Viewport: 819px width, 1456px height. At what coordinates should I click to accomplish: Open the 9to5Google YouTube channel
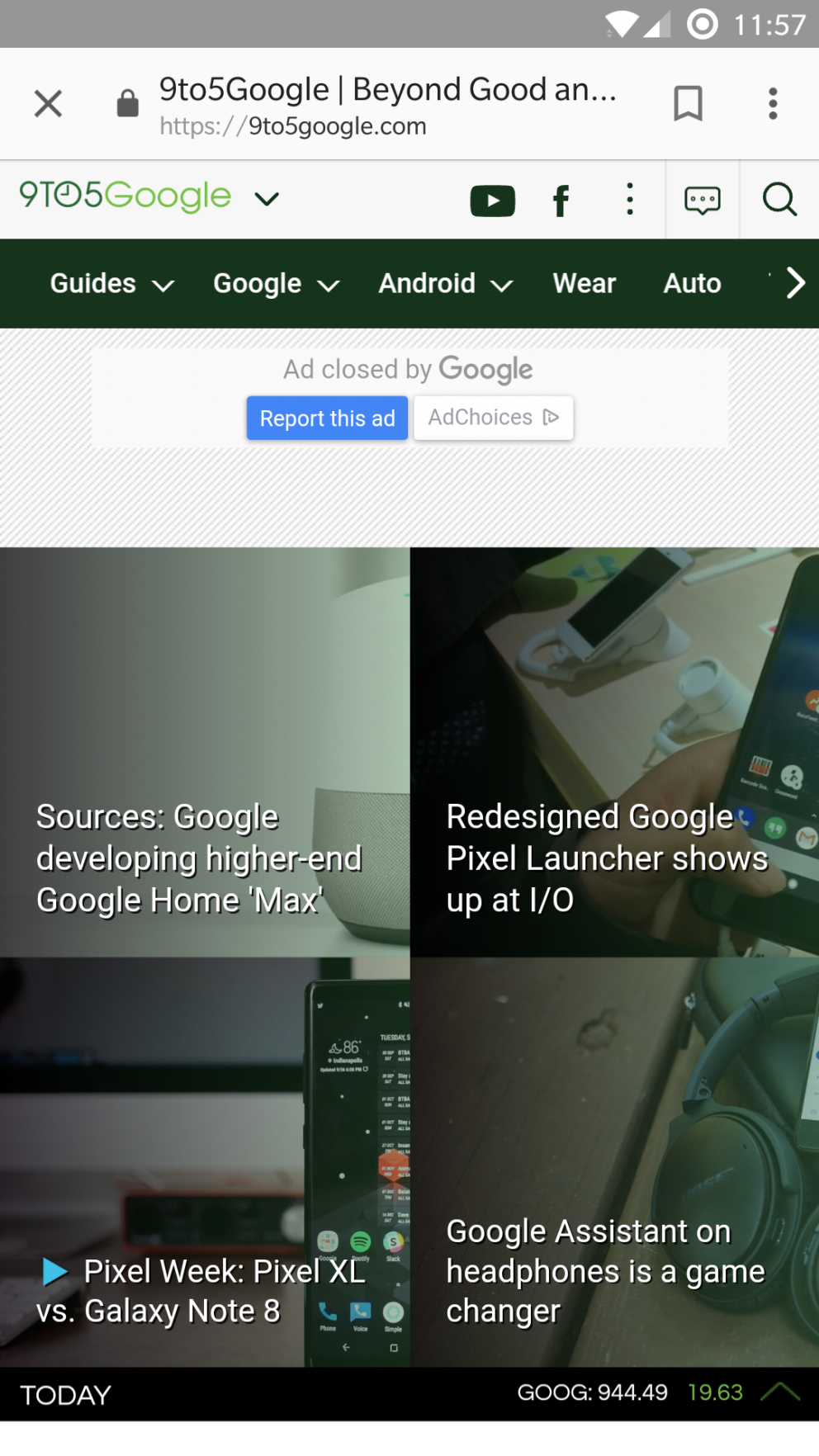tap(493, 201)
